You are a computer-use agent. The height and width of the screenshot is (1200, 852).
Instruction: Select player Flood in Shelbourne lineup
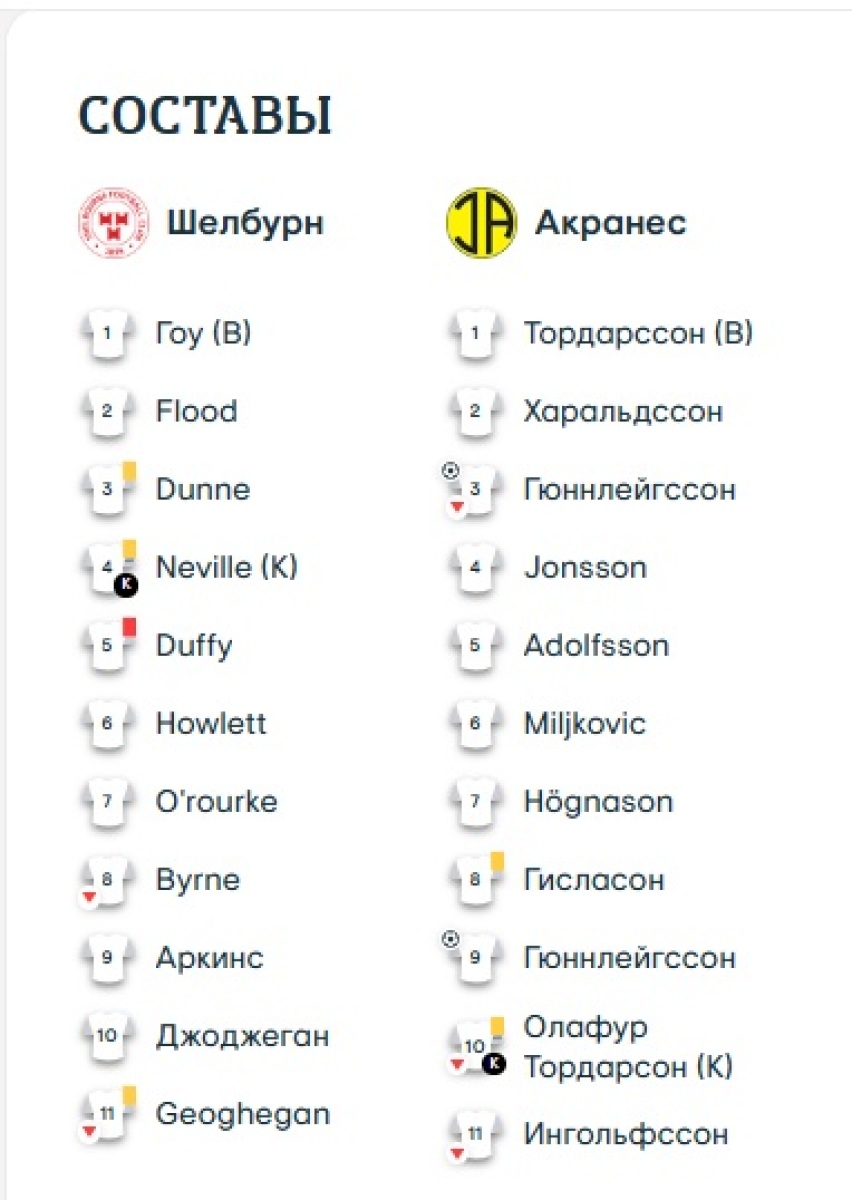(196, 411)
